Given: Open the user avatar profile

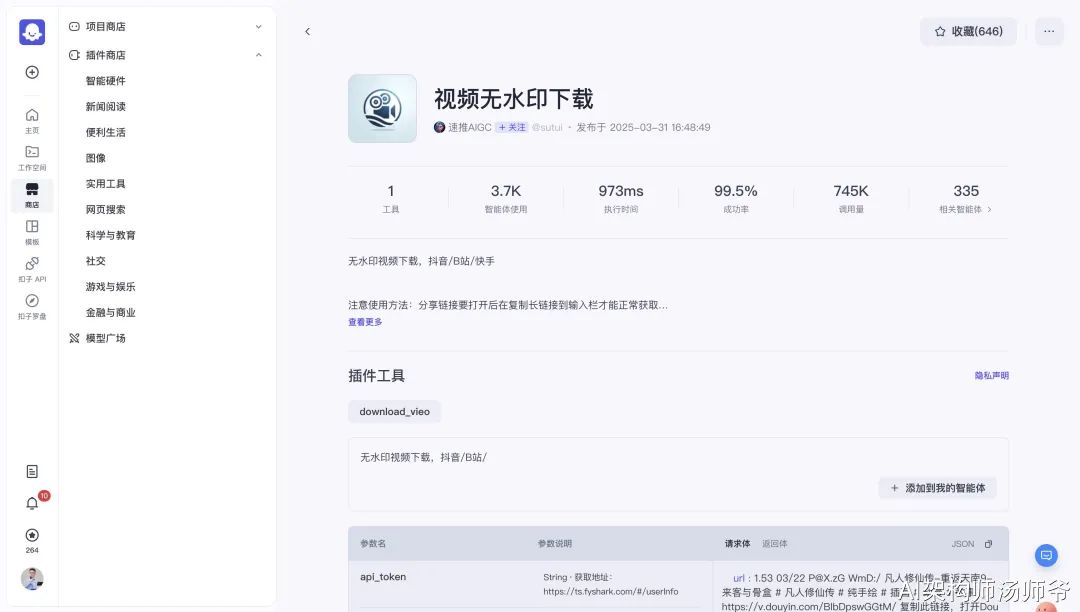Looking at the screenshot, I should pyautogui.click(x=32, y=578).
